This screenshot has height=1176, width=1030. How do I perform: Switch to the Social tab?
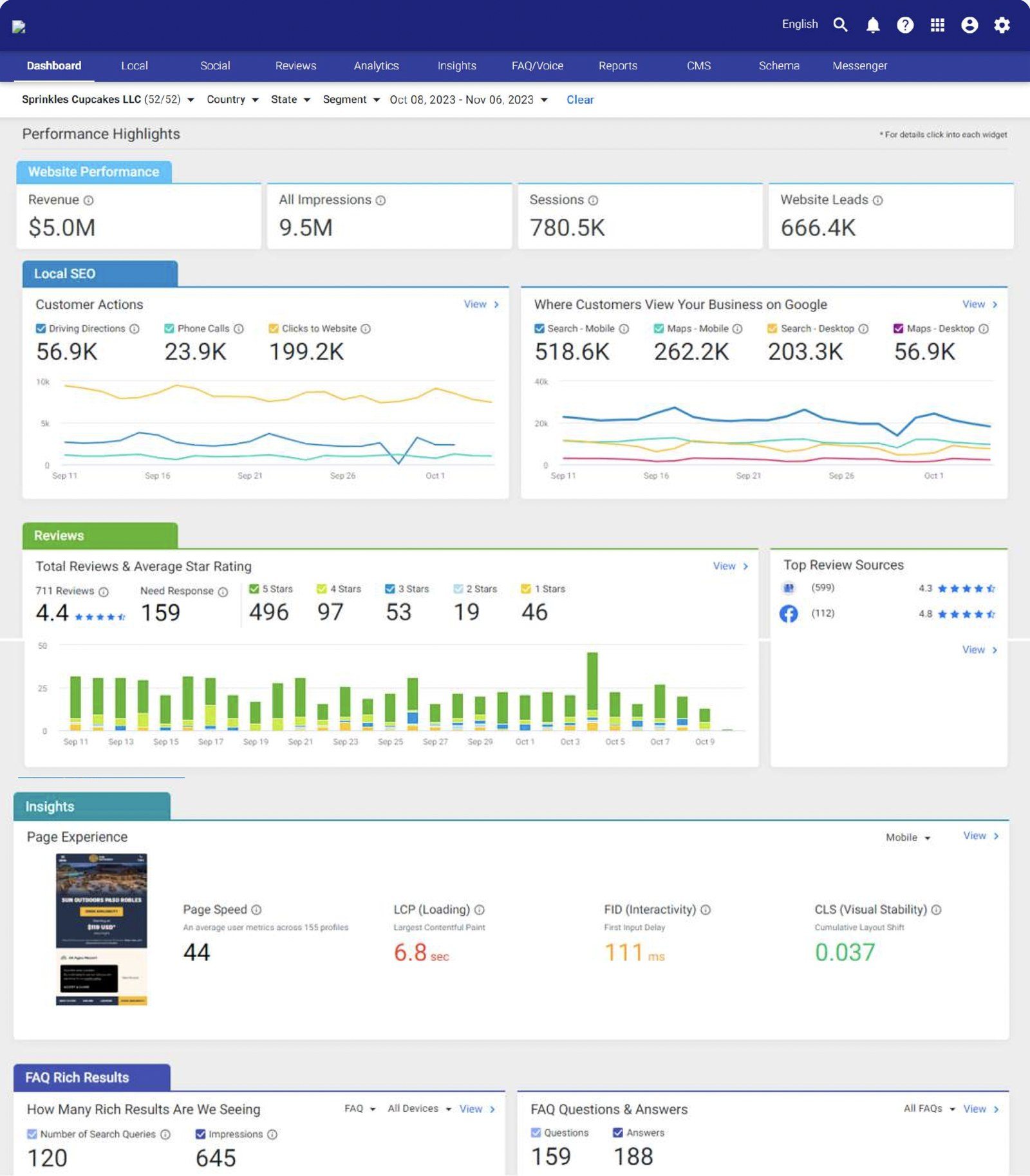[x=215, y=66]
